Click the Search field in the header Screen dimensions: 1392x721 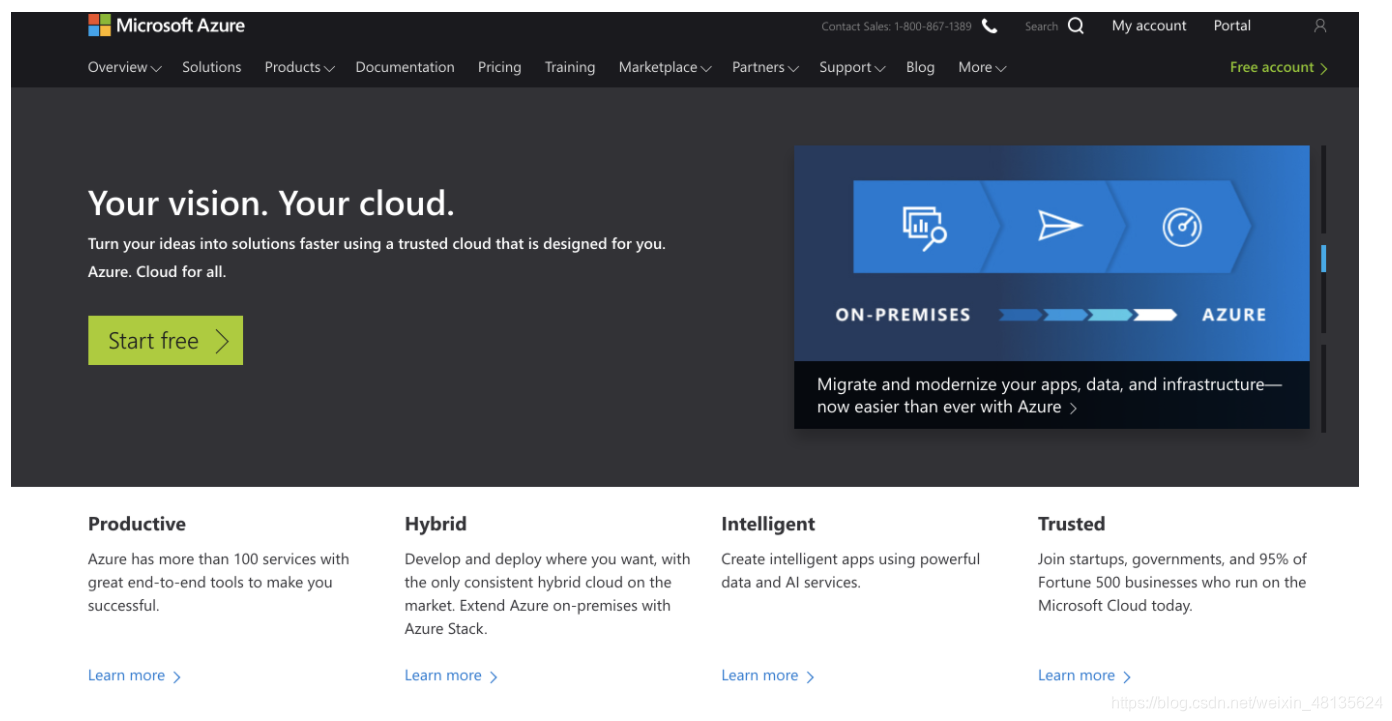tap(1041, 27)
